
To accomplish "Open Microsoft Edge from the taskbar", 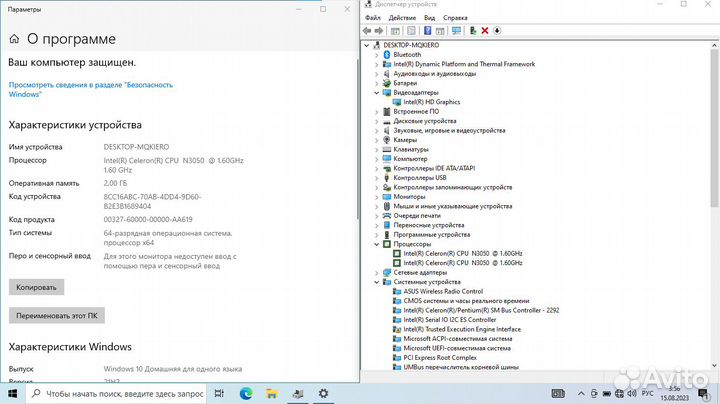I will (x=246, y=395).
